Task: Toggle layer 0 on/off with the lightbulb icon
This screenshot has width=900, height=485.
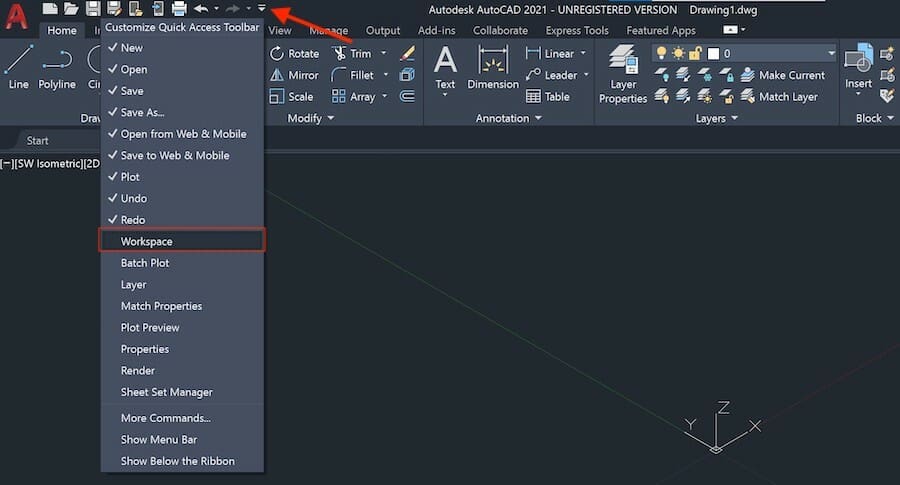Action: [661, 53]
